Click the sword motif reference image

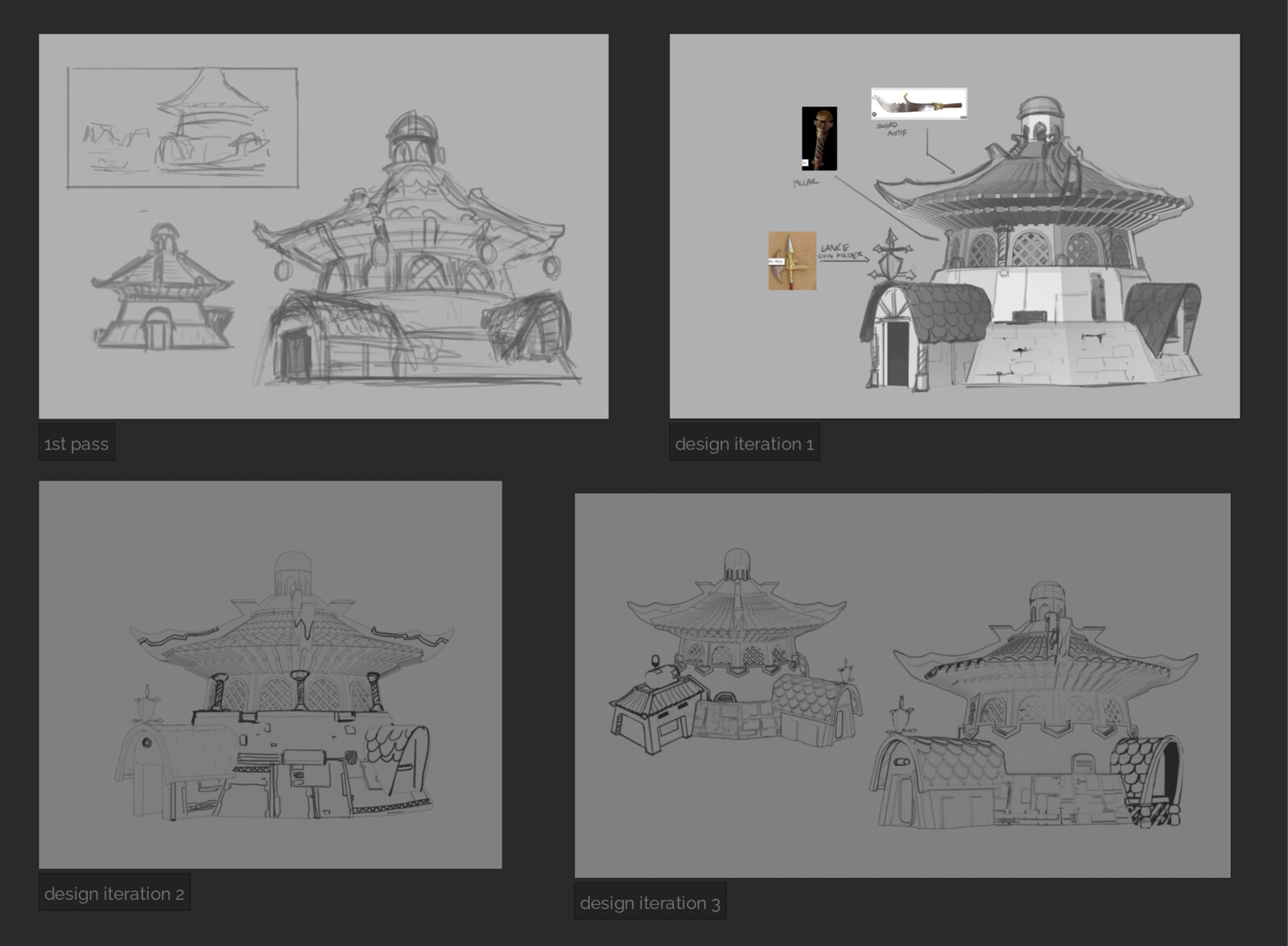918,103
